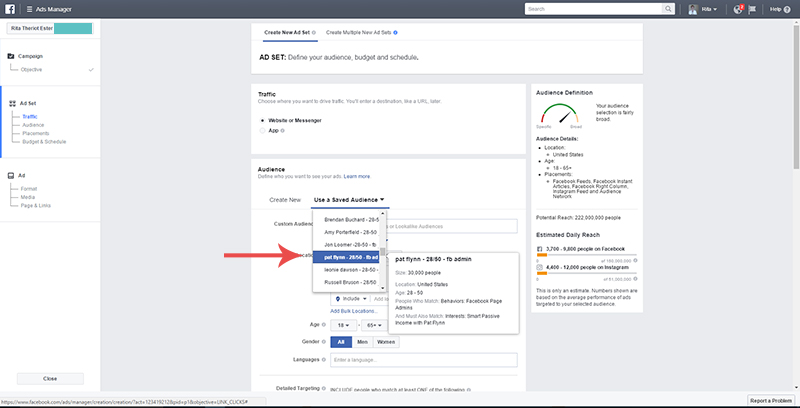Click the saved audience list scrollbar
This screenshot has width=800, height=408.
point(383,251)
